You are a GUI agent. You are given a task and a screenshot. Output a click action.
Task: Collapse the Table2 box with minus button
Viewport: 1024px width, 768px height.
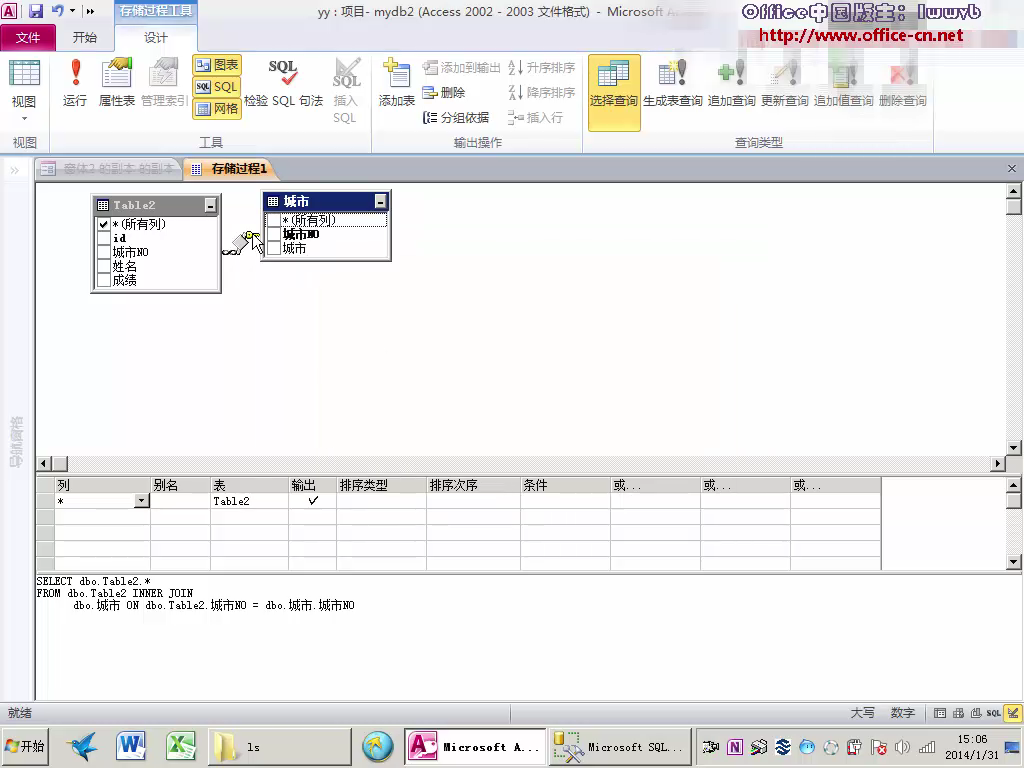(210, 205)
